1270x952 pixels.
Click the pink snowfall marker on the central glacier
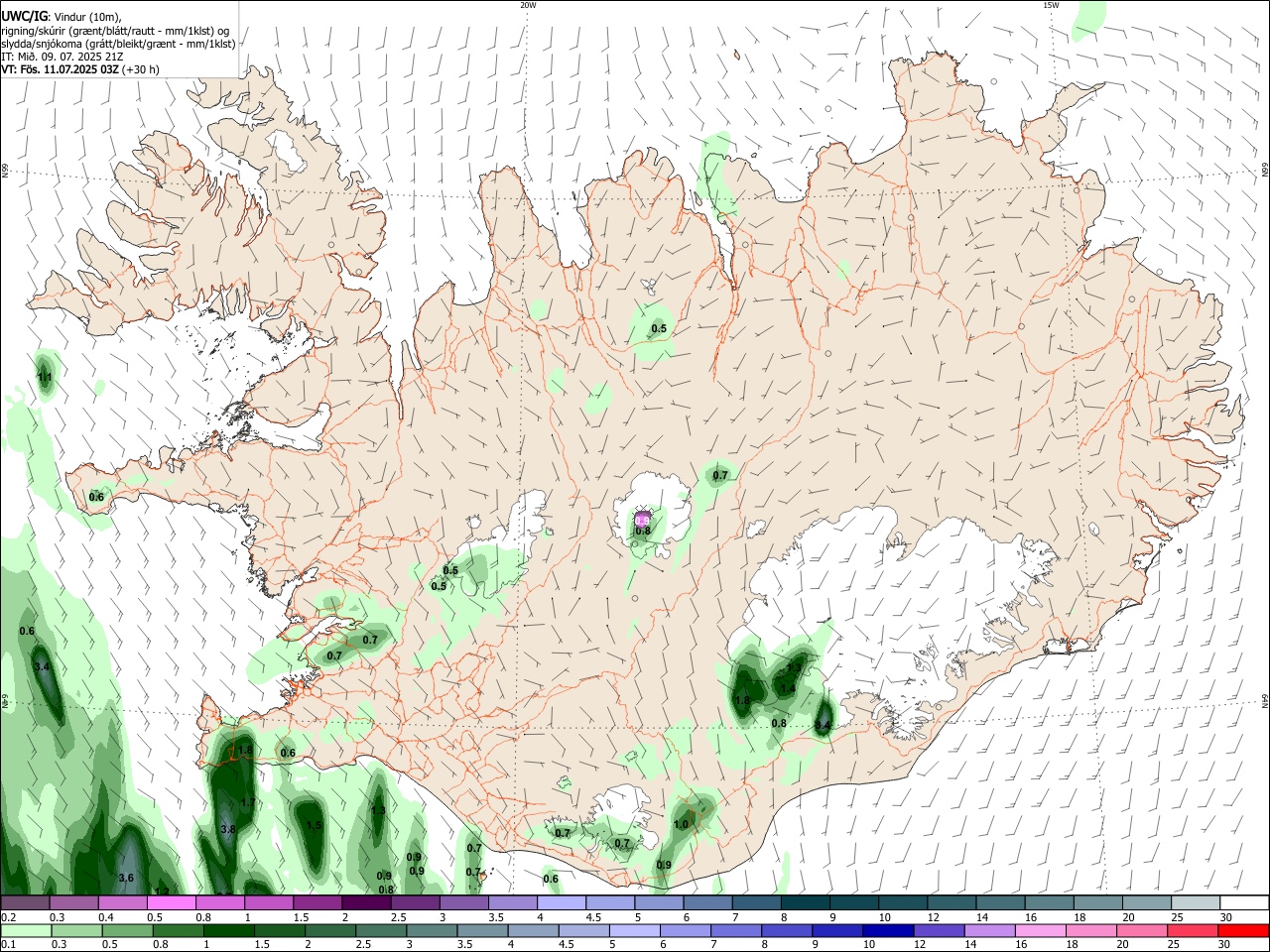(642, 518)
